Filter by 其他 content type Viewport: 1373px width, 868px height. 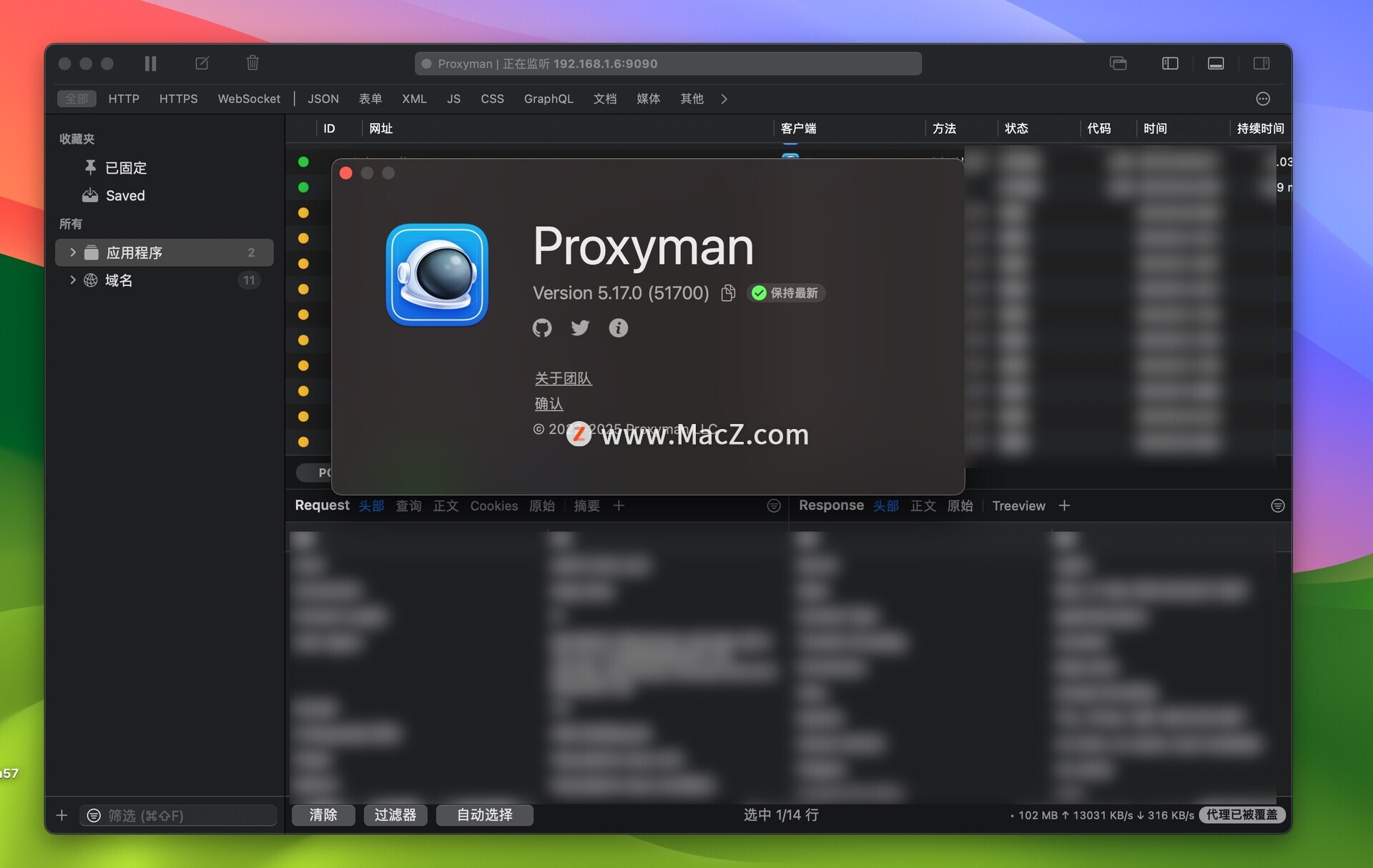(x=692, y=99)
